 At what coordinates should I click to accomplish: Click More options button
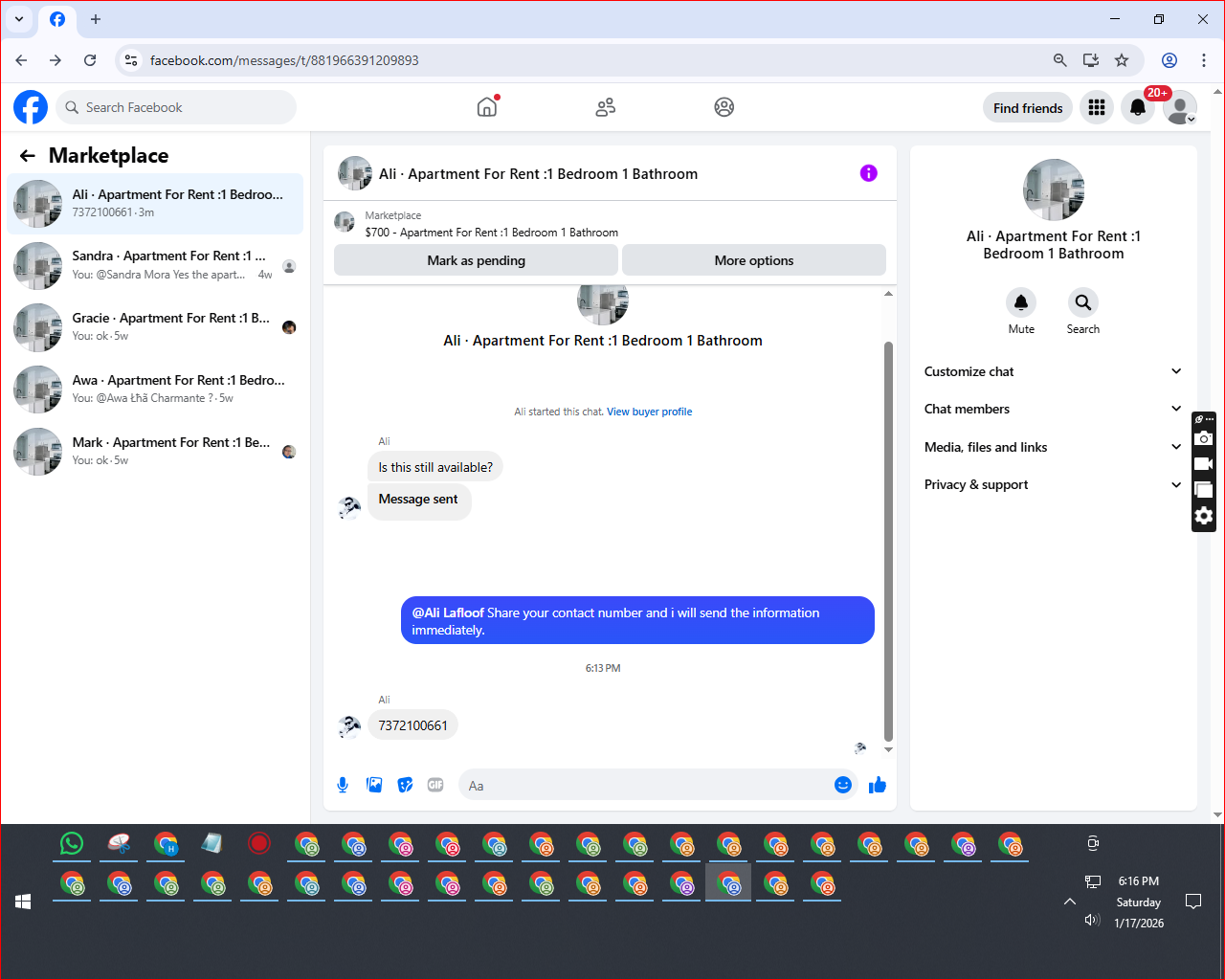click(x=754, y=260)
